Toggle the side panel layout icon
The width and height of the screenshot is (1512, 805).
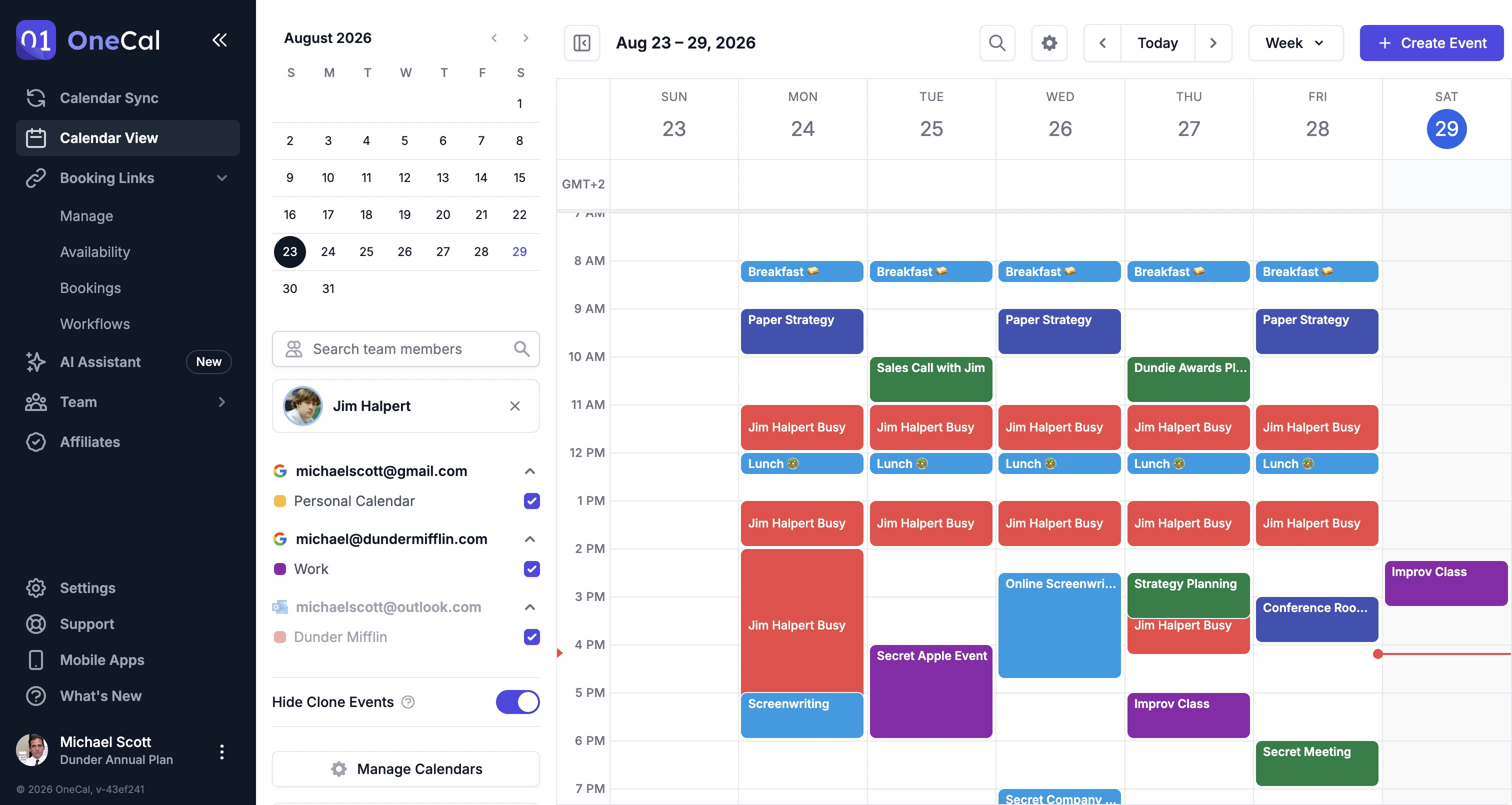coord(581,43)
